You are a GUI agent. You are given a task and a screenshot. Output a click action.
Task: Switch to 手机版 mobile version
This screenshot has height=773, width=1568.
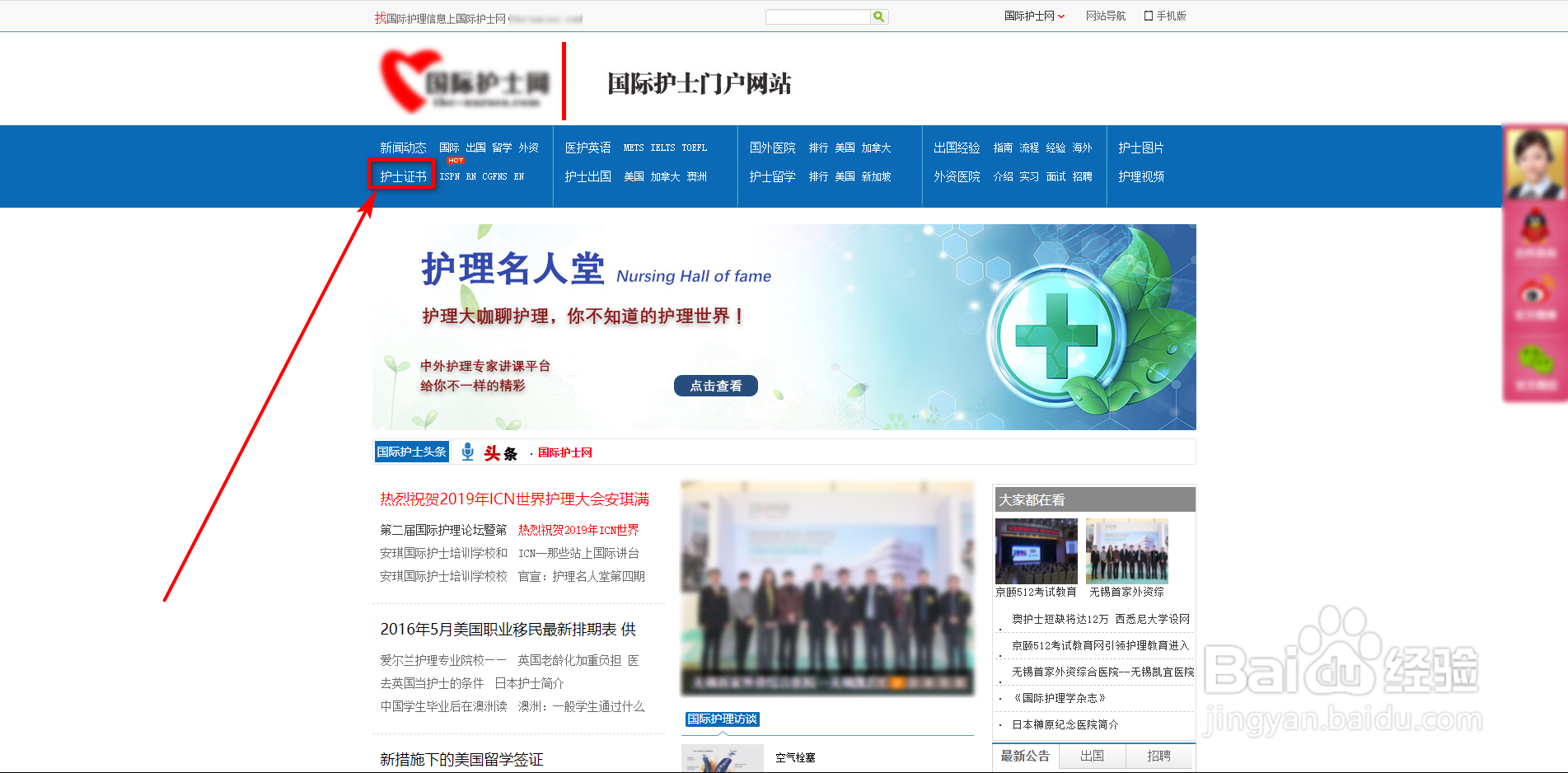tap(1165, 16)
